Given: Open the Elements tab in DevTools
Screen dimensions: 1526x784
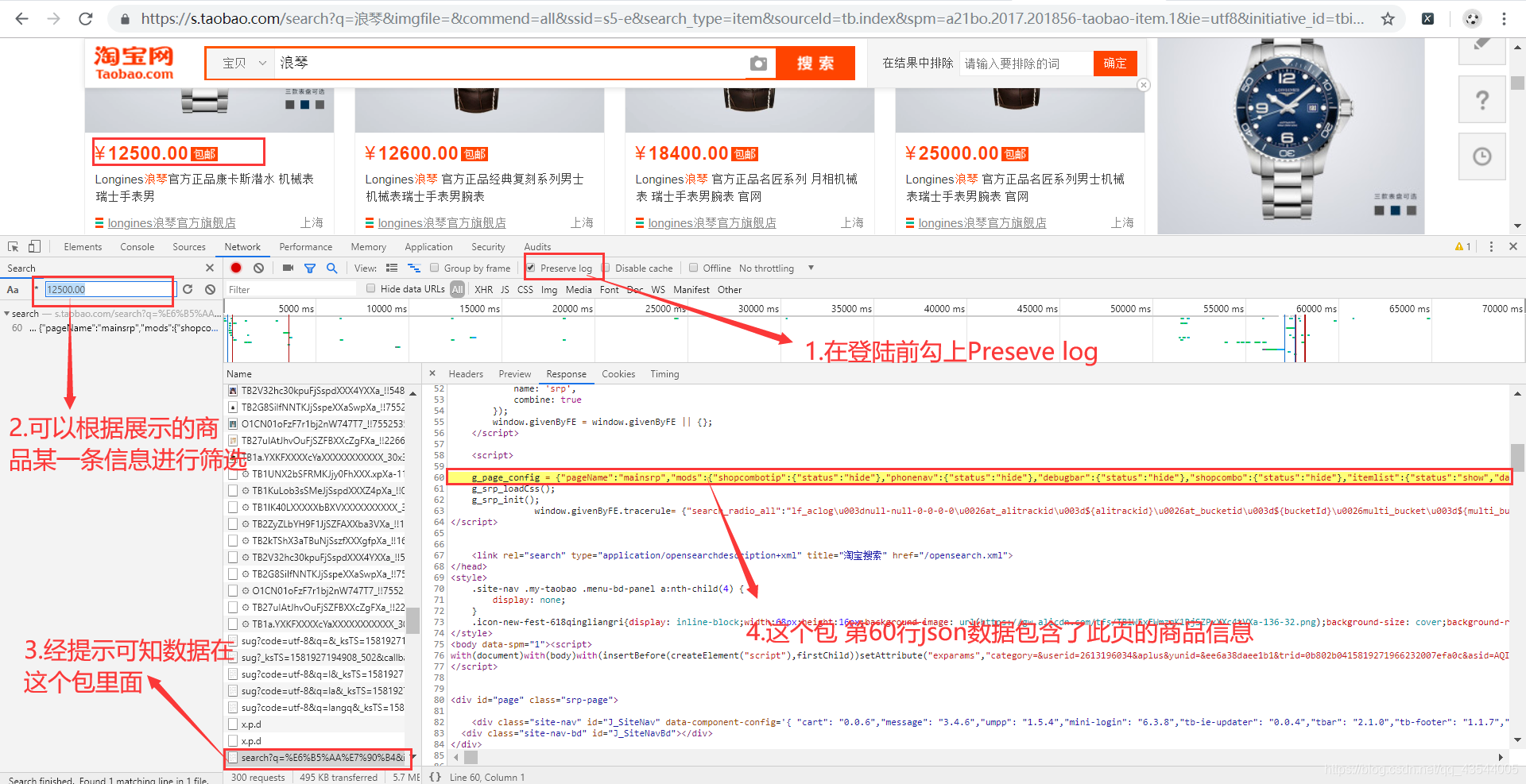Looking at the screenshot, I should [x=83, y=247].
